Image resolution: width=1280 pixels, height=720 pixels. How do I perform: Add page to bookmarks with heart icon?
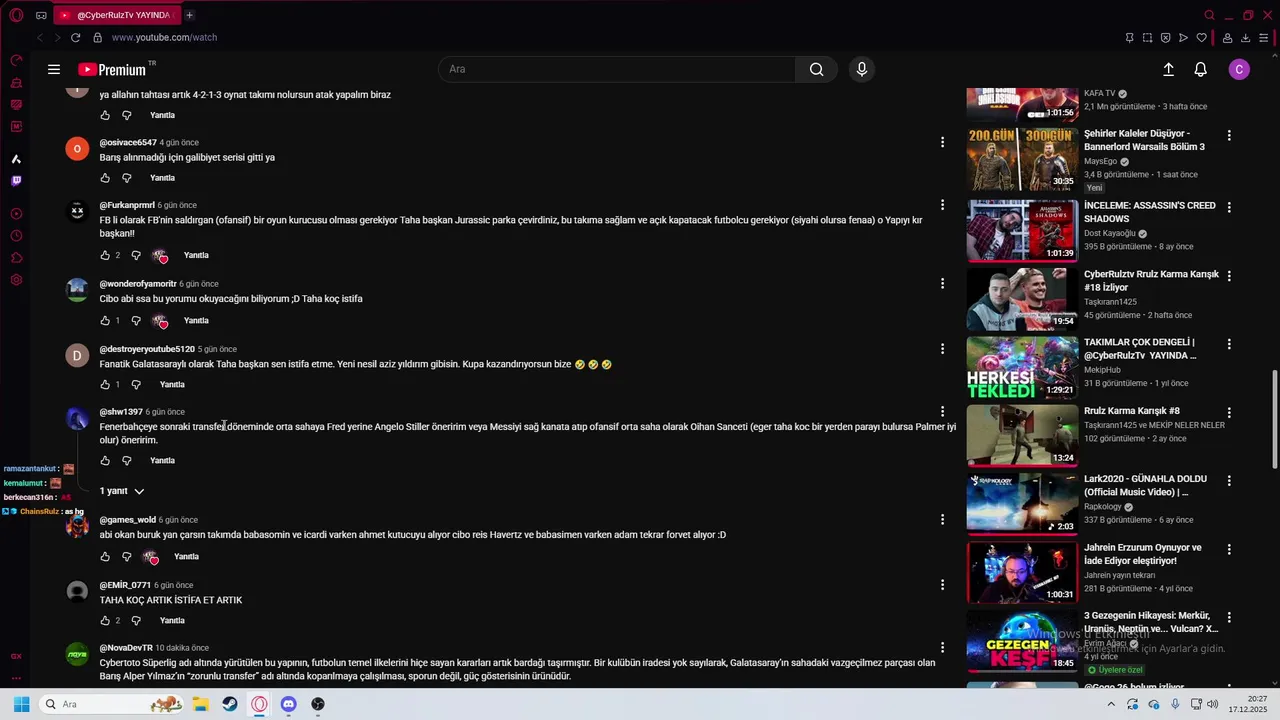click(1201, 38)
